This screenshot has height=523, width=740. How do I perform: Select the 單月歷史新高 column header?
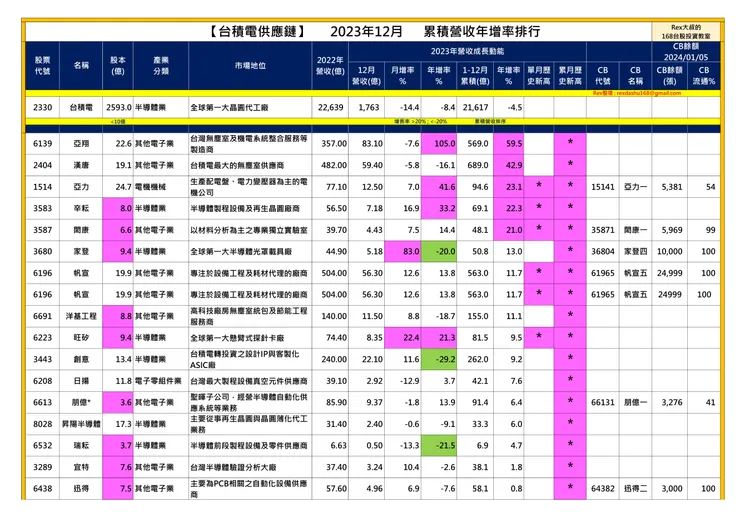(x=538, y=76)
